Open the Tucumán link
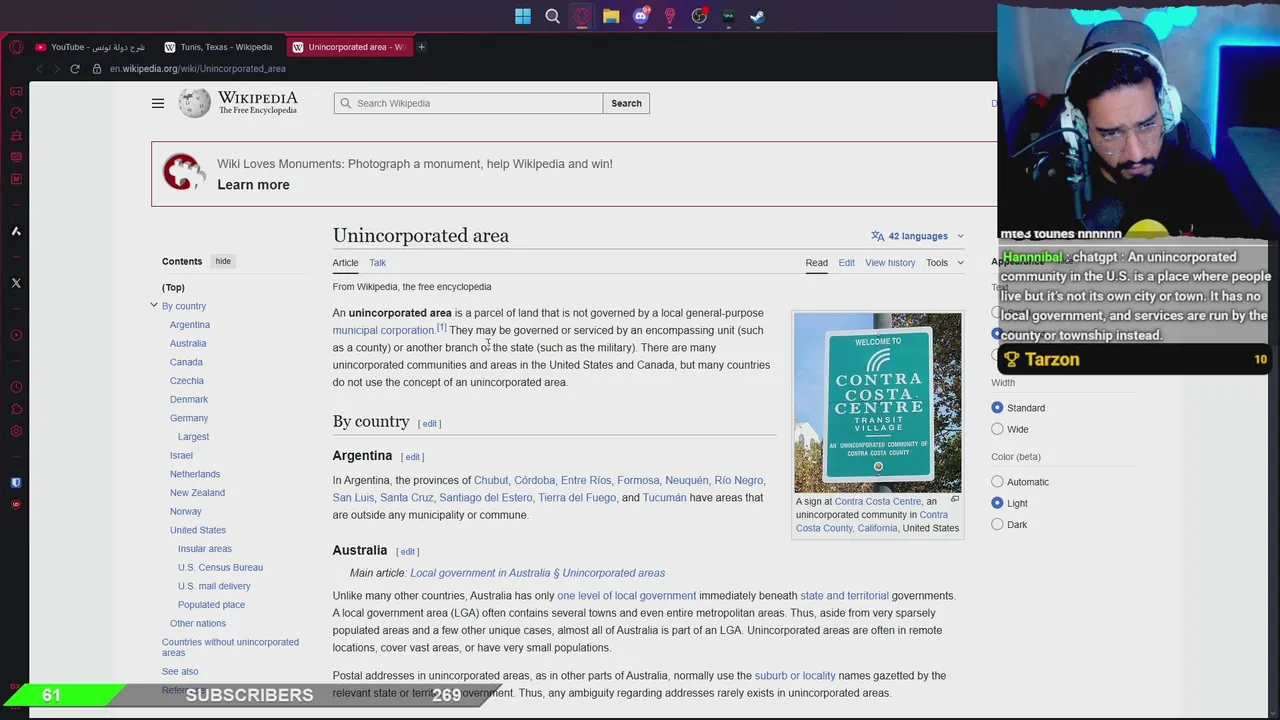1280x720 pixels. [665, 498]
